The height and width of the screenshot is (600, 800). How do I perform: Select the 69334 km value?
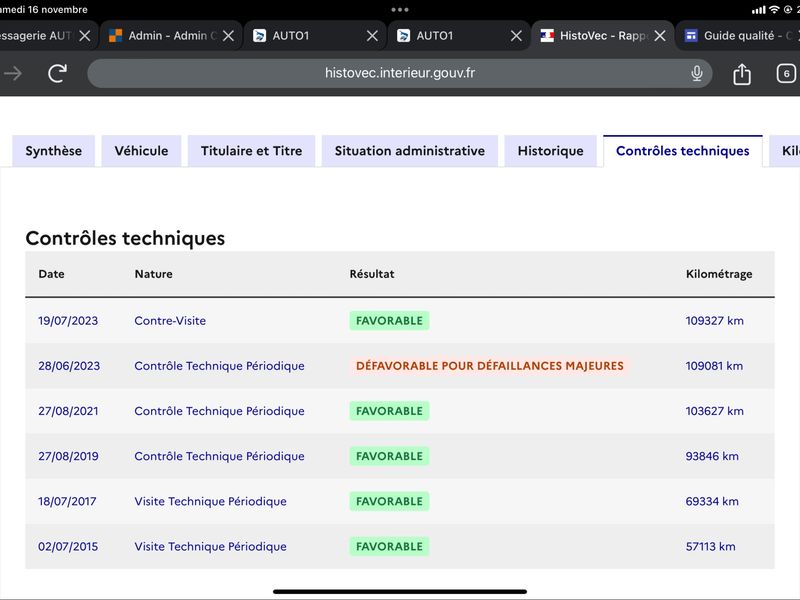(x=712, y=502)
